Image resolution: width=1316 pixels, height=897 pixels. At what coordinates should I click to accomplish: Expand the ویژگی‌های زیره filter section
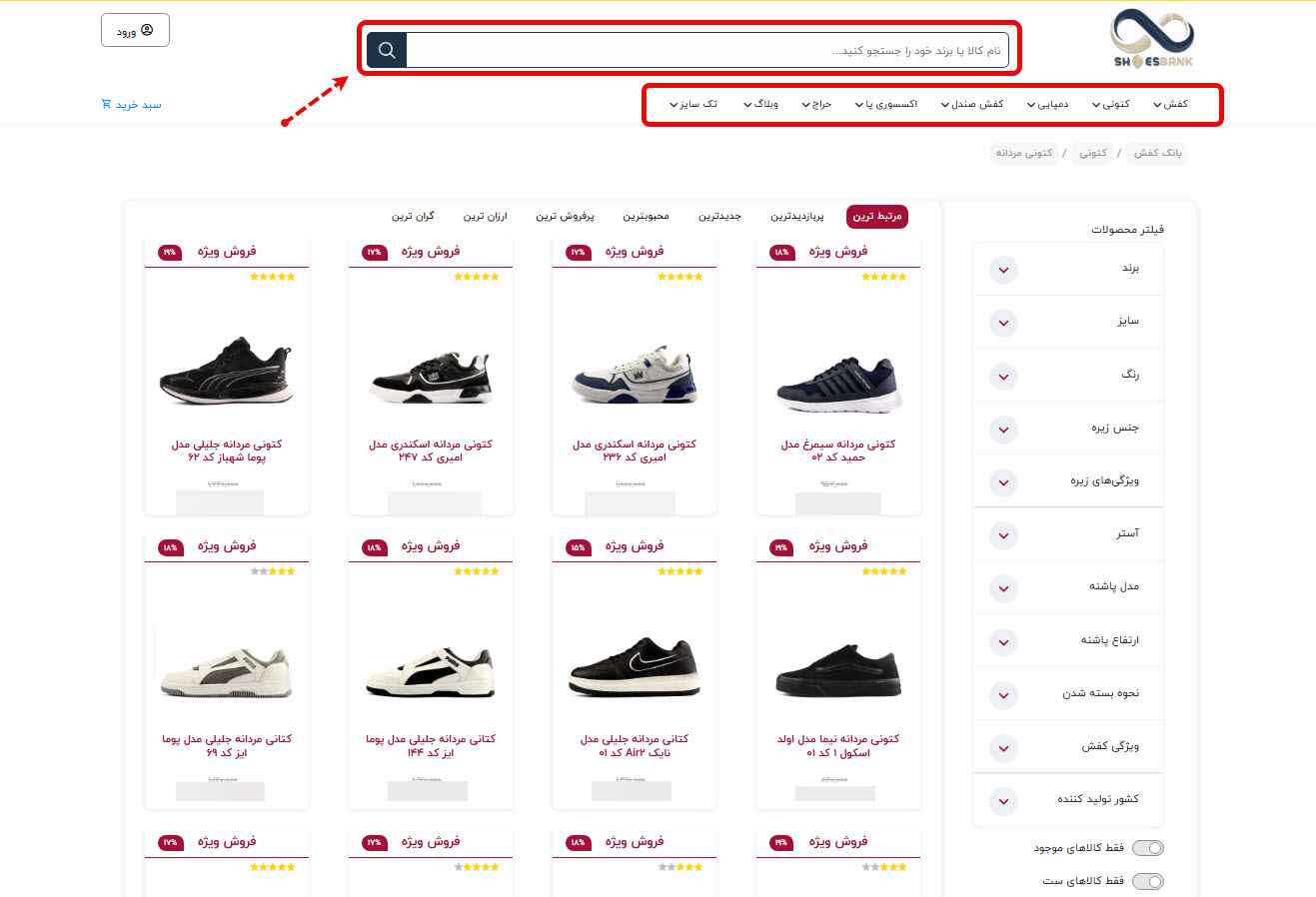(1068, 480)
